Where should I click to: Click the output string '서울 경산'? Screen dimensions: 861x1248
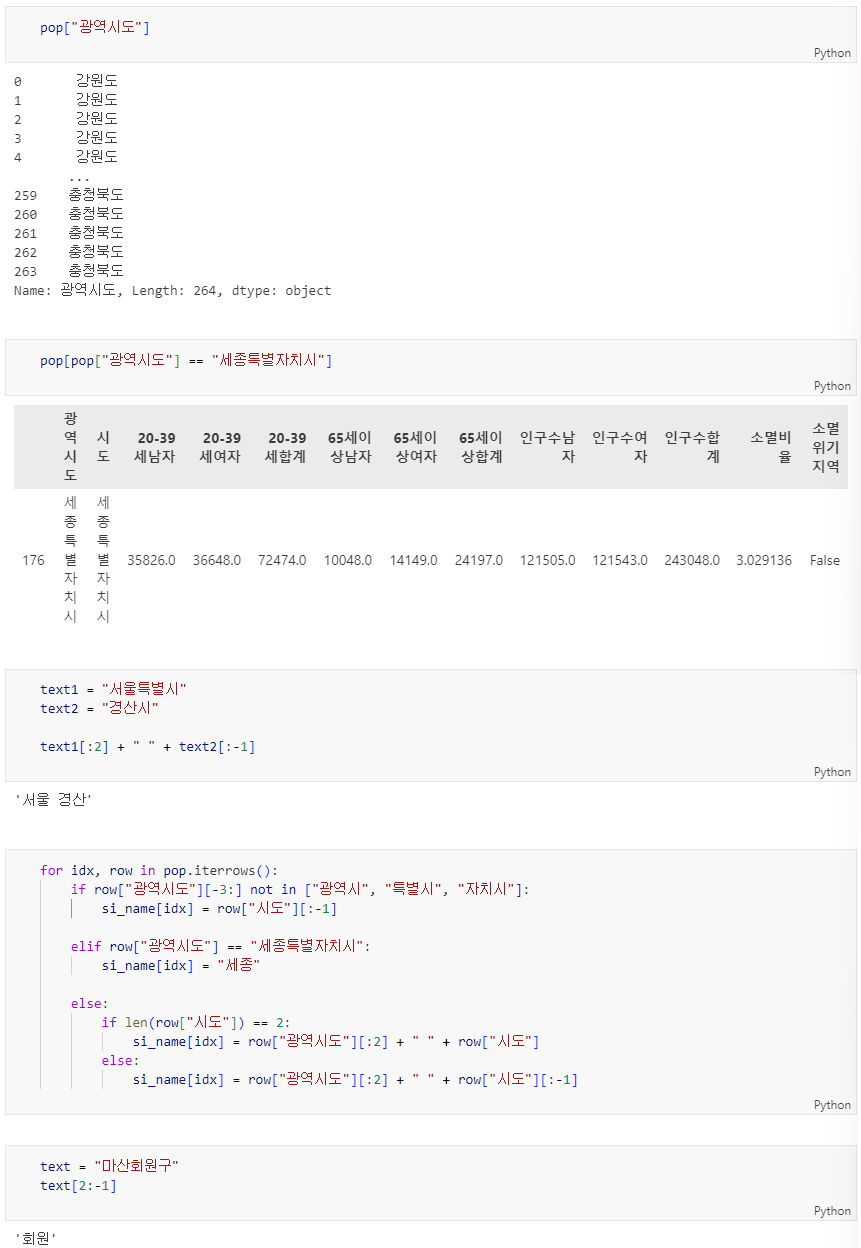coord(53,799)
